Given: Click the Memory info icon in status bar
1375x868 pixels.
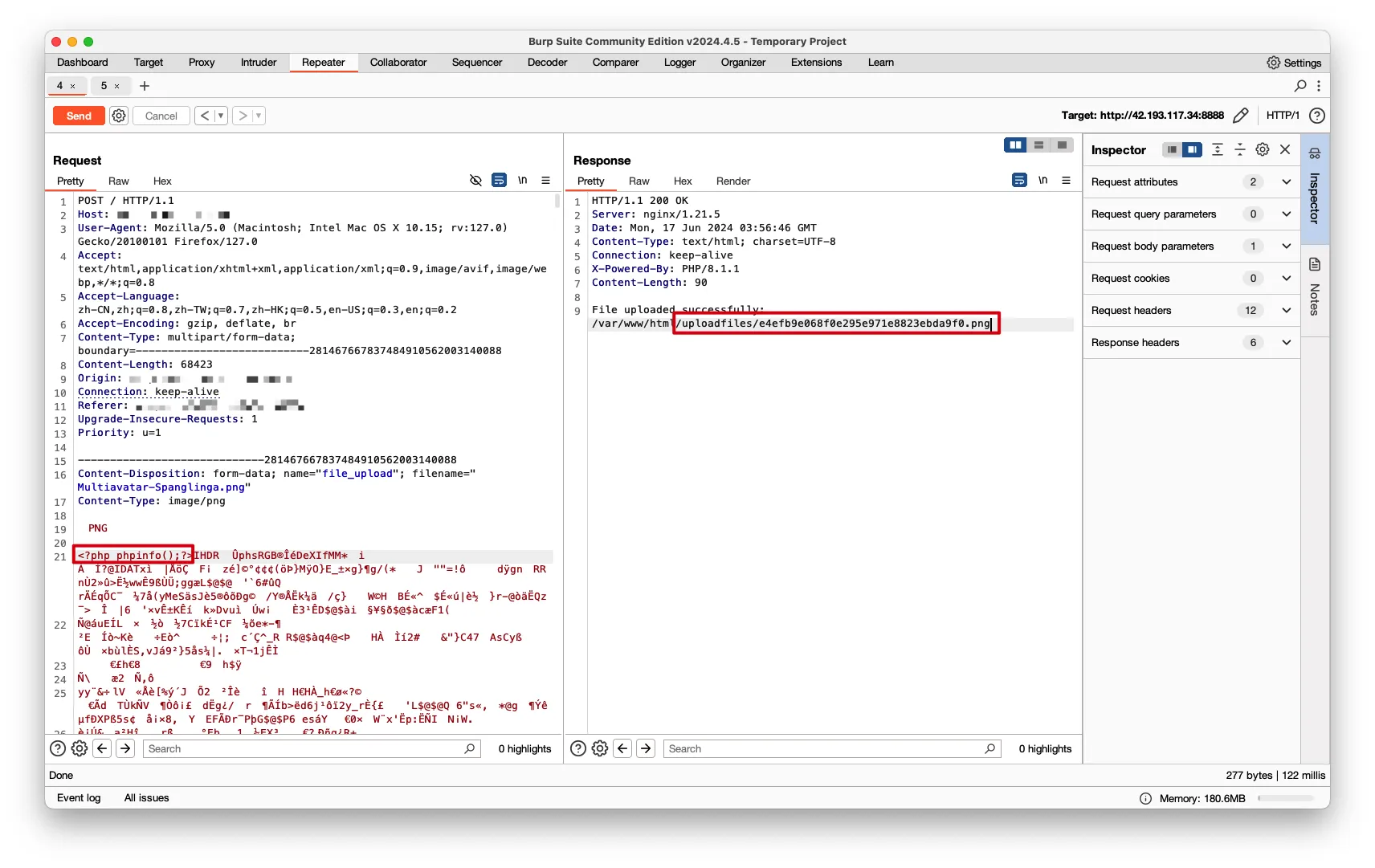Looking at the screenshot, I should [1145, 798].
